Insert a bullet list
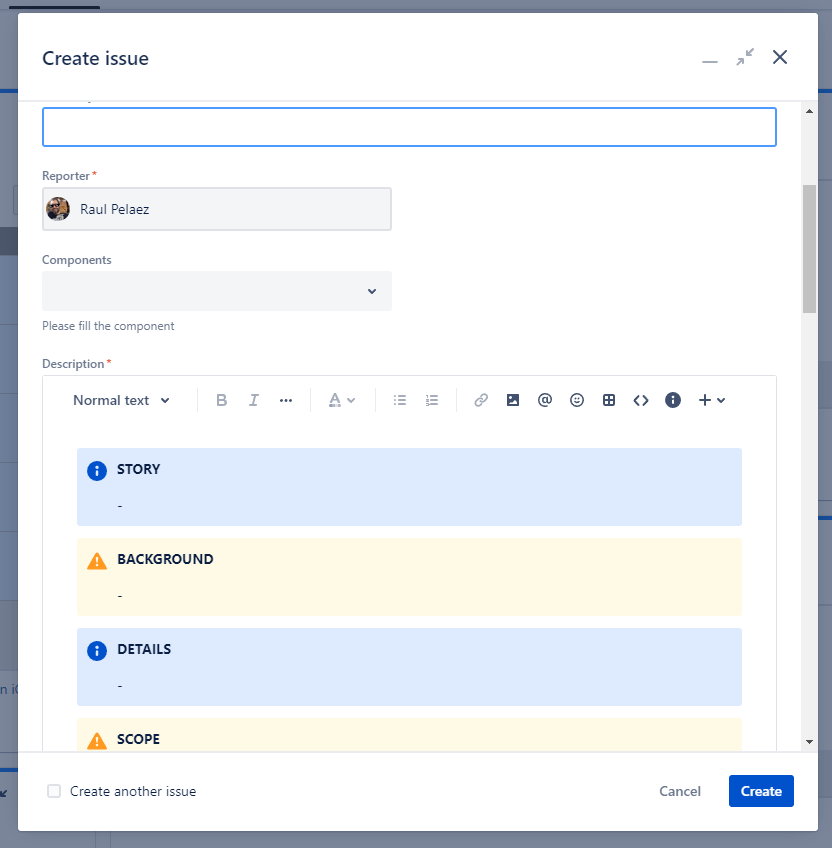832x848 pixels. click(400, 400)
